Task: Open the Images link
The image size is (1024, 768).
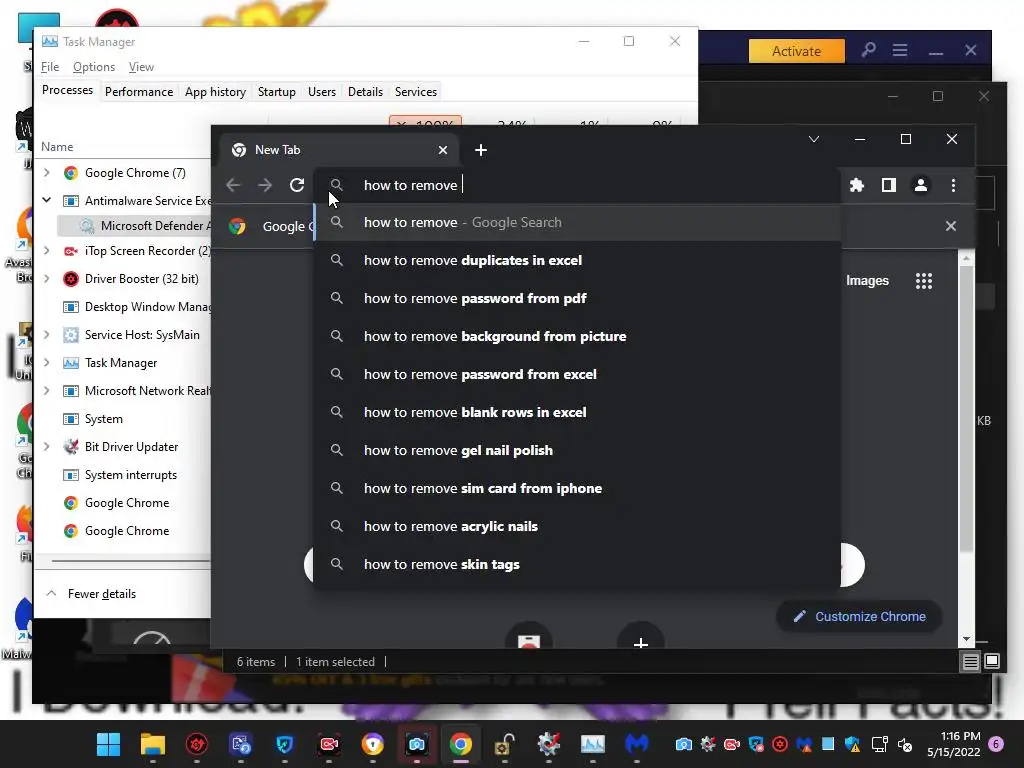Action: (x=867, y=281)
